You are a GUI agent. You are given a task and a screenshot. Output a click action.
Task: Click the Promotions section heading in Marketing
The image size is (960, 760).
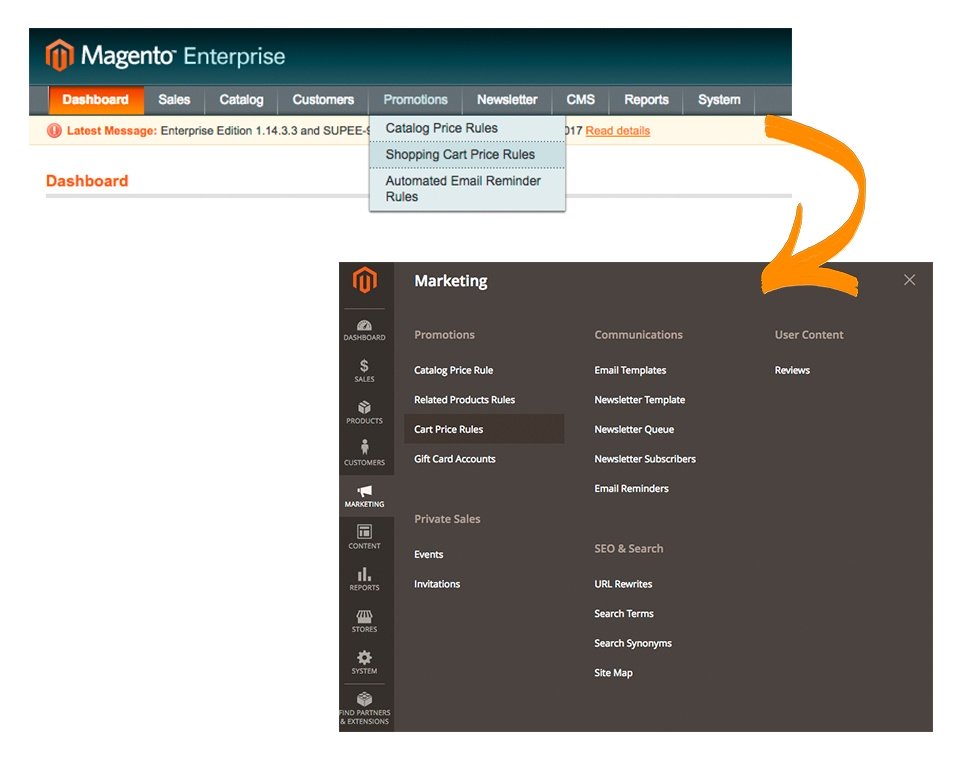tap(444, 334)
